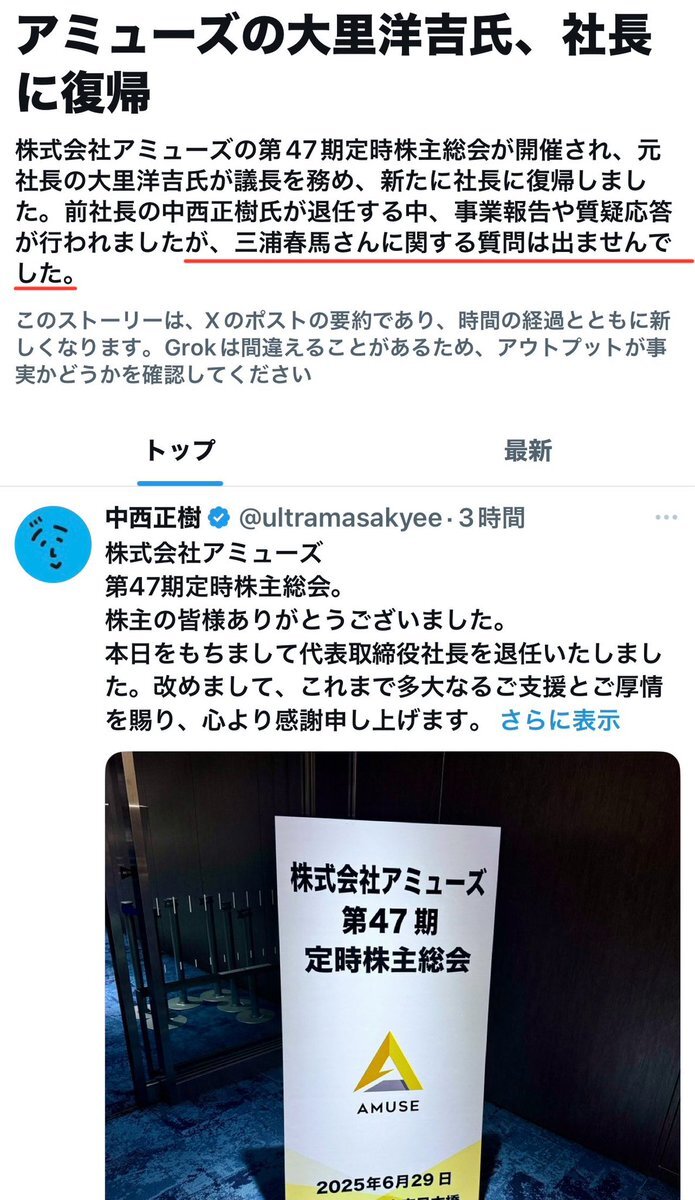Open the three-dot more menu on the post
Image resolution: width=695 pixels, height=1200 pixels.
[x=666, y=517]
